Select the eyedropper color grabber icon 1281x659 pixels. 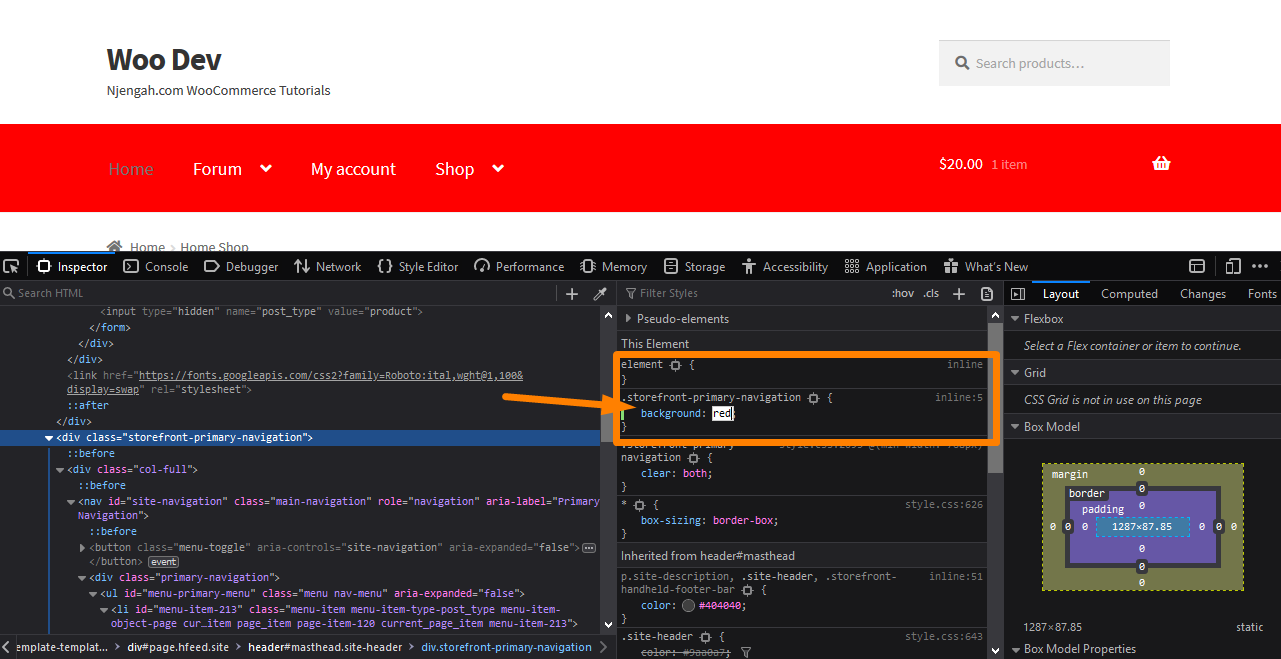click(600, 293)
